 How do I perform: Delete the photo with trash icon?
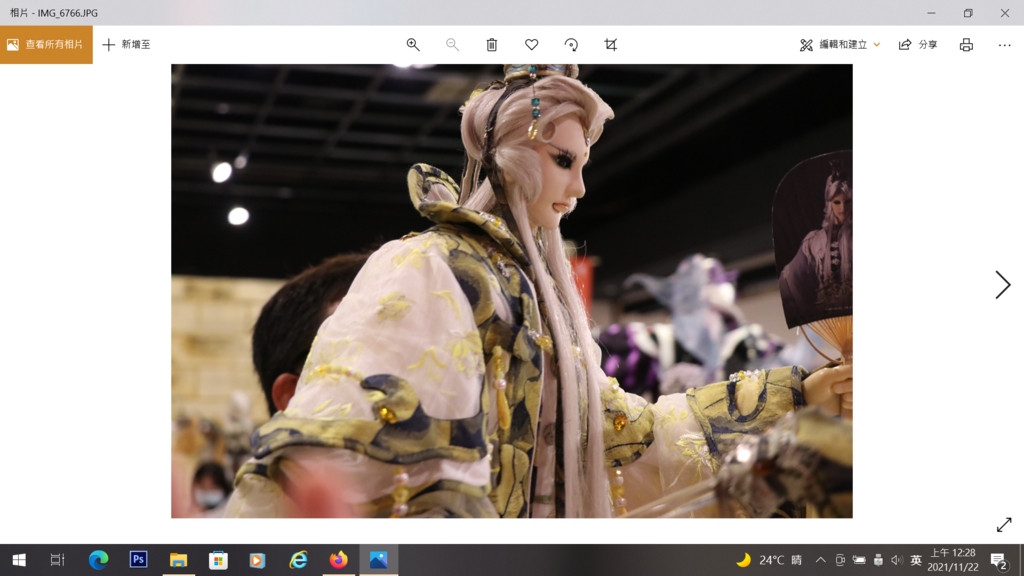(492, 44)
